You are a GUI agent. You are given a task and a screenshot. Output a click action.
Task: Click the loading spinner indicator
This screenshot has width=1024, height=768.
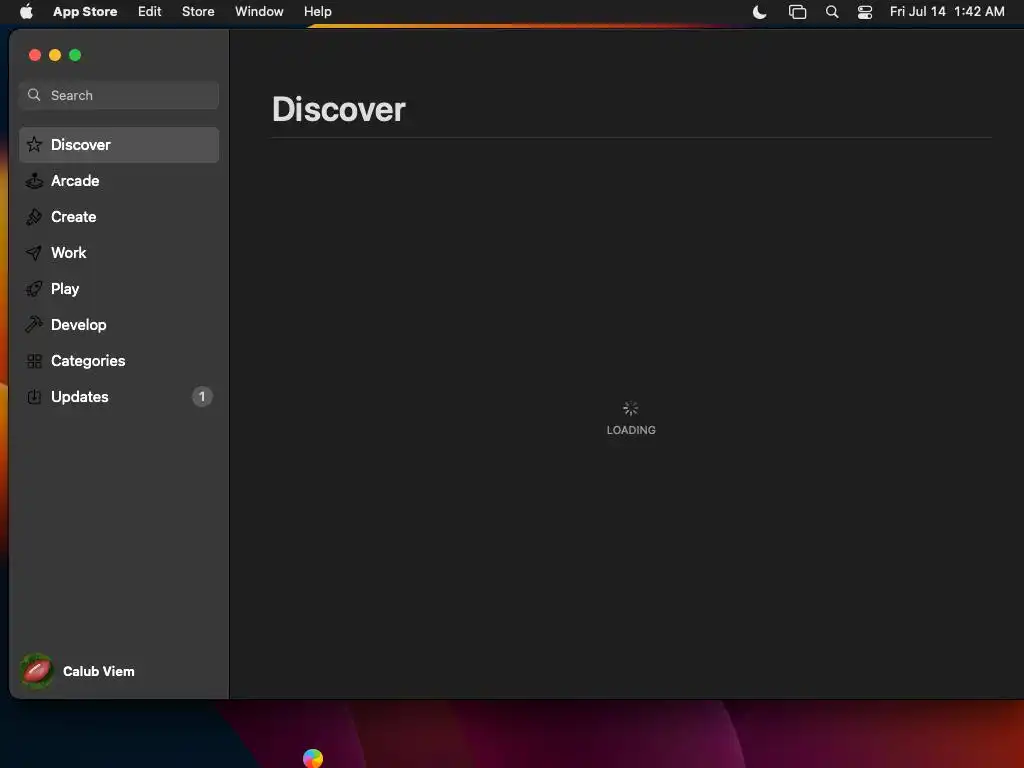point(630,408)
